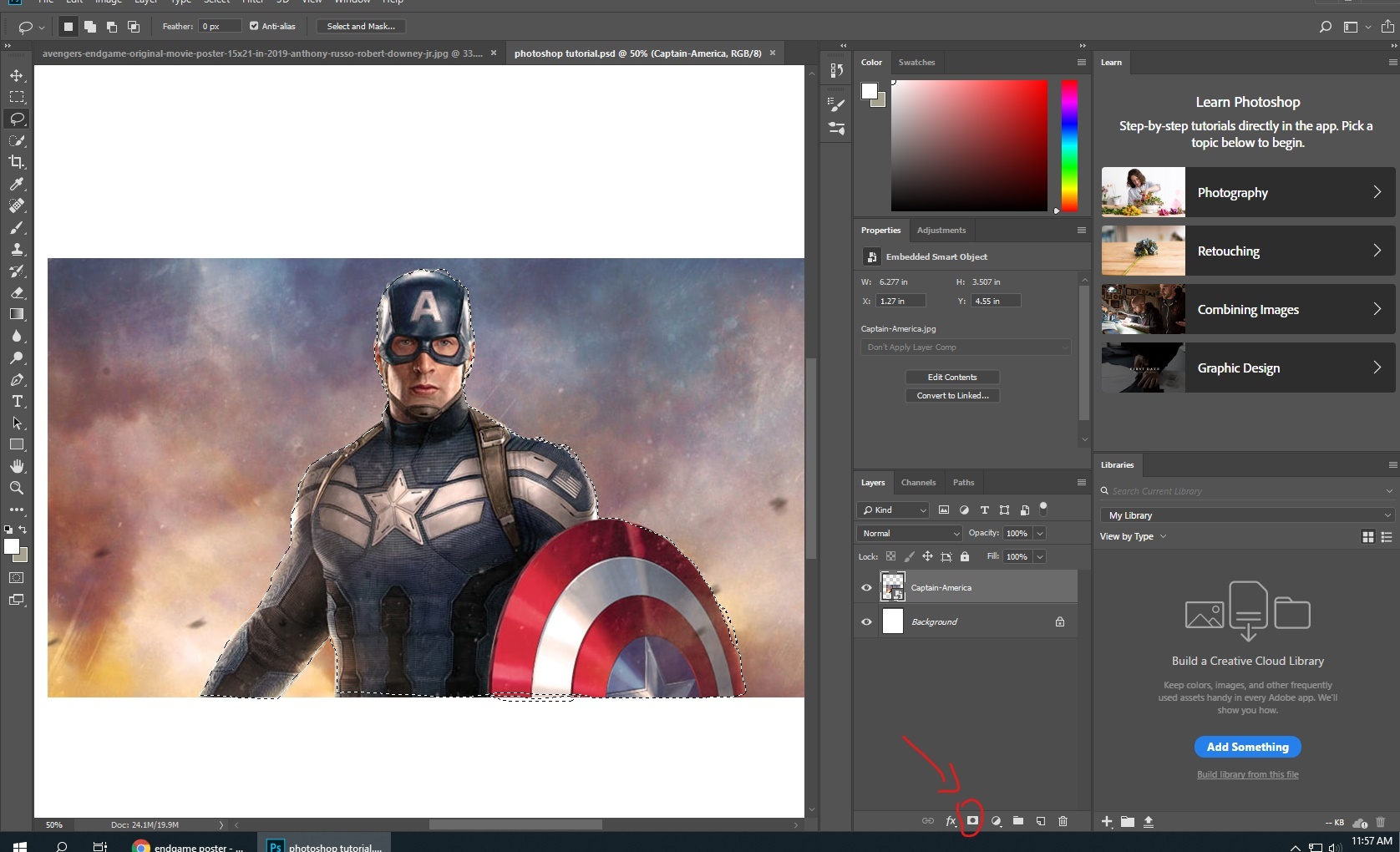Open Don't Apply Layer Comp dropdown
1400x852 pixels.
pyautogui.click(x=966, y=347)
